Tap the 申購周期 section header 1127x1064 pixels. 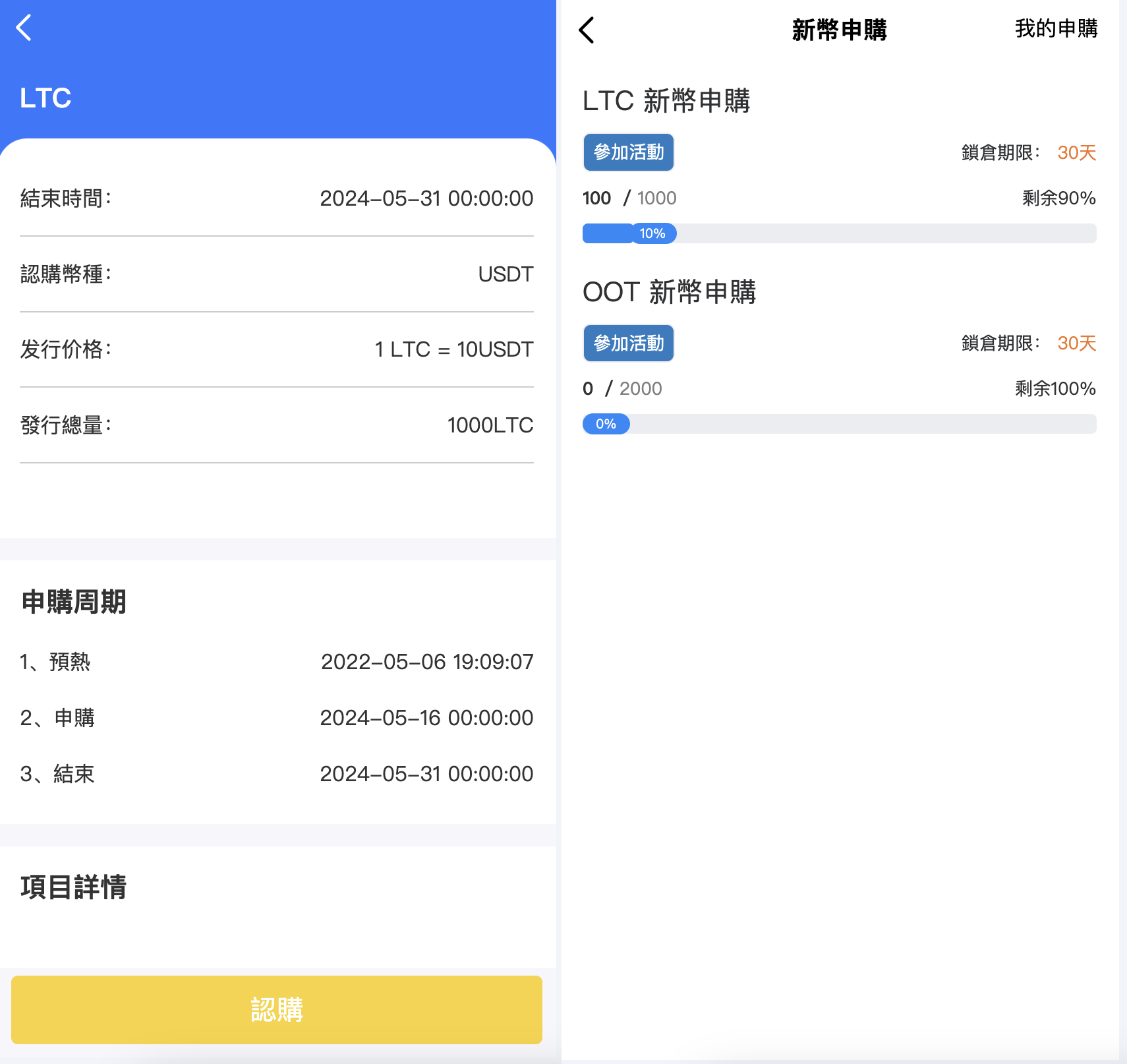(73, 602)
